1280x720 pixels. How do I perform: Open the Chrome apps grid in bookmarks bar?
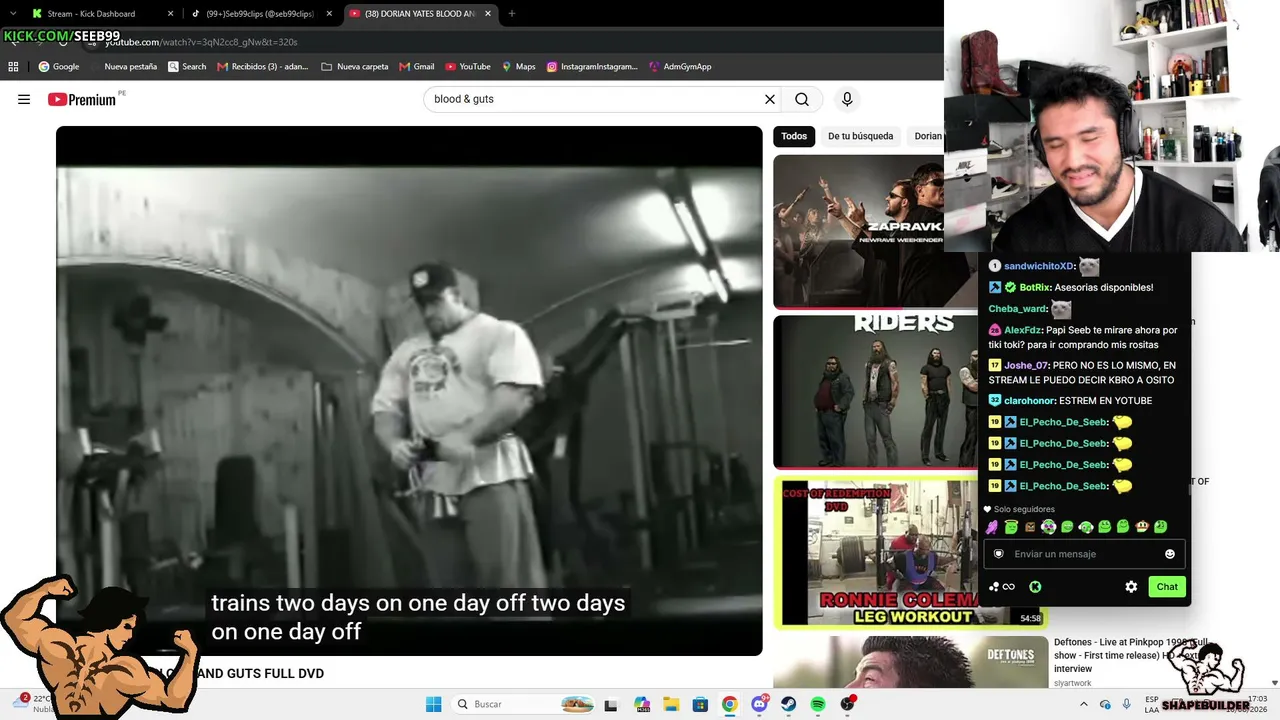tap(13, 67)
